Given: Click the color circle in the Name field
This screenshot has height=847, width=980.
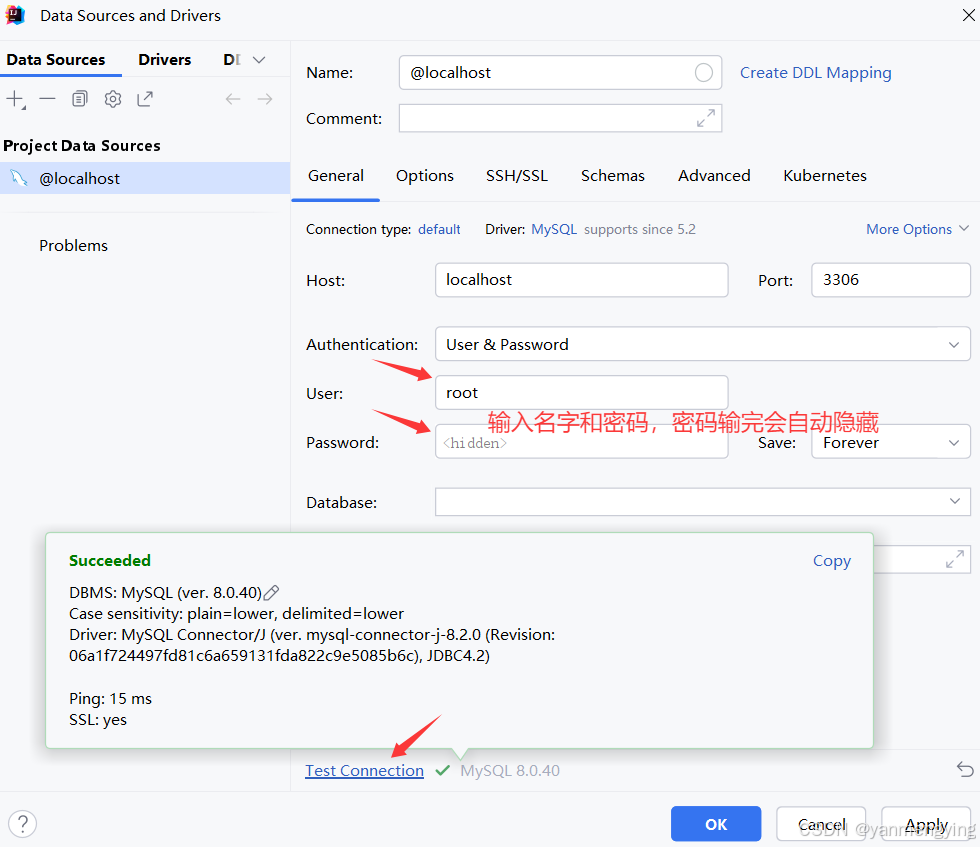Looking at the screenshot, I should click(x=704, y=73).
